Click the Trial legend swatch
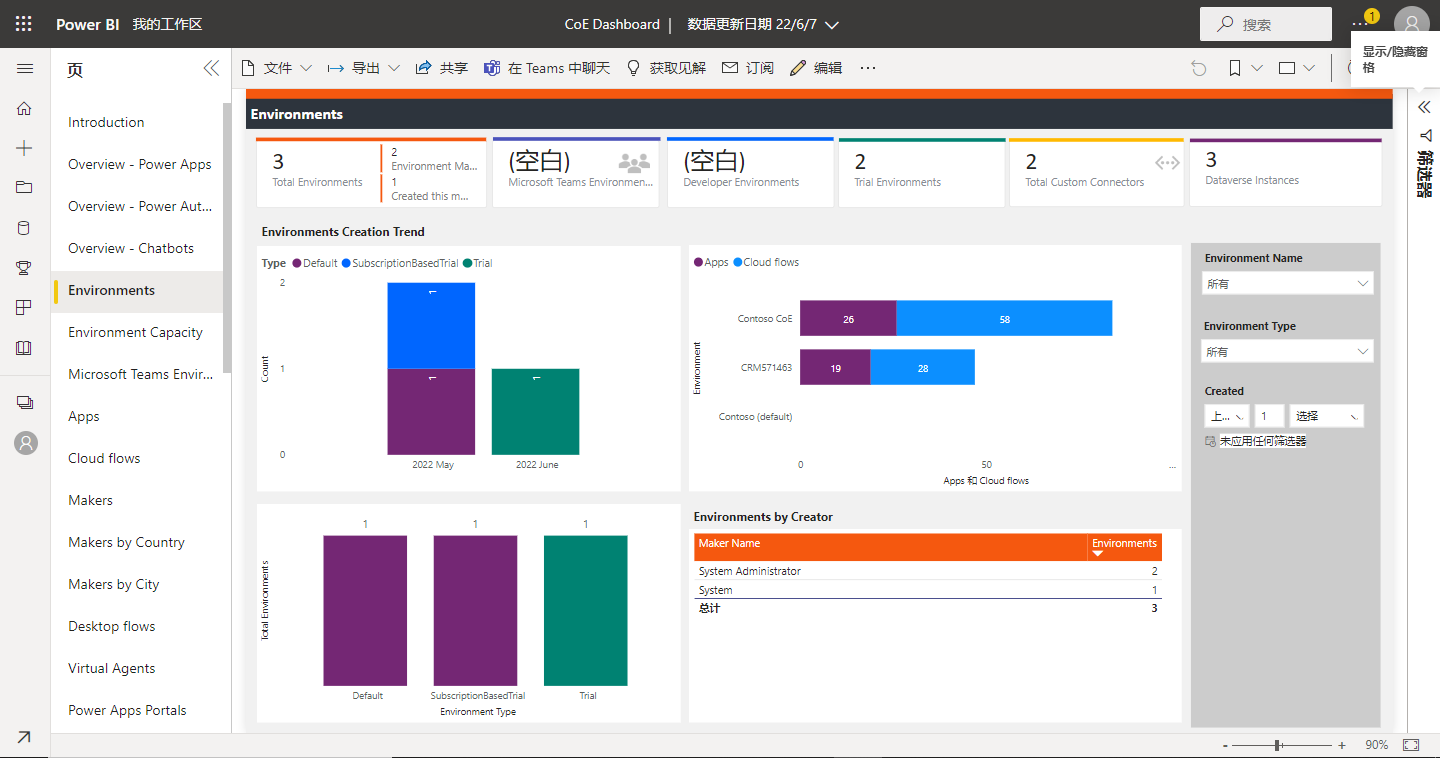The height and width of the screenshot is (758, 1440). click(x=467, y=263)
